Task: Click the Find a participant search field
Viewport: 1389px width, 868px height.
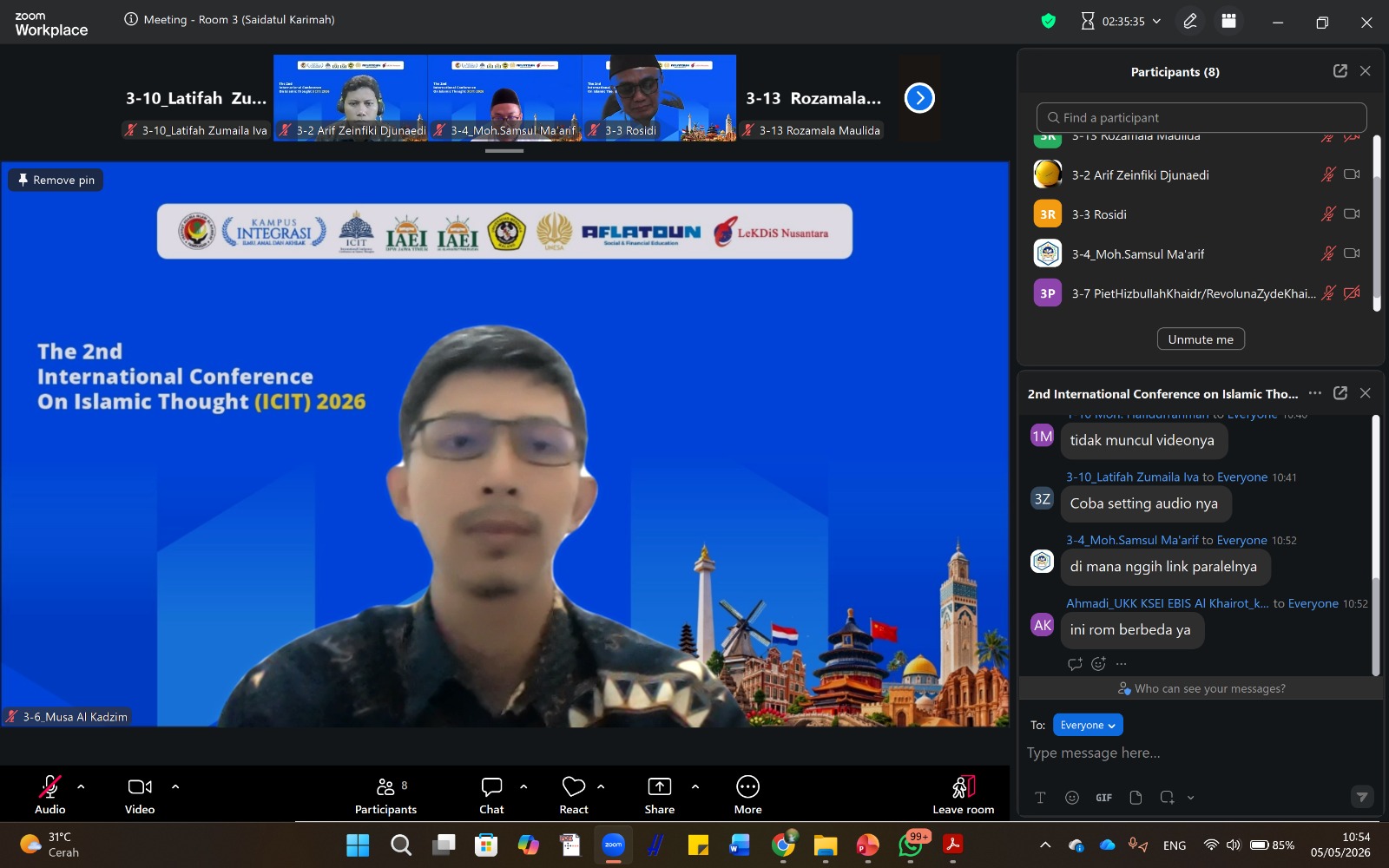Action: click(x=1201, y=117)
